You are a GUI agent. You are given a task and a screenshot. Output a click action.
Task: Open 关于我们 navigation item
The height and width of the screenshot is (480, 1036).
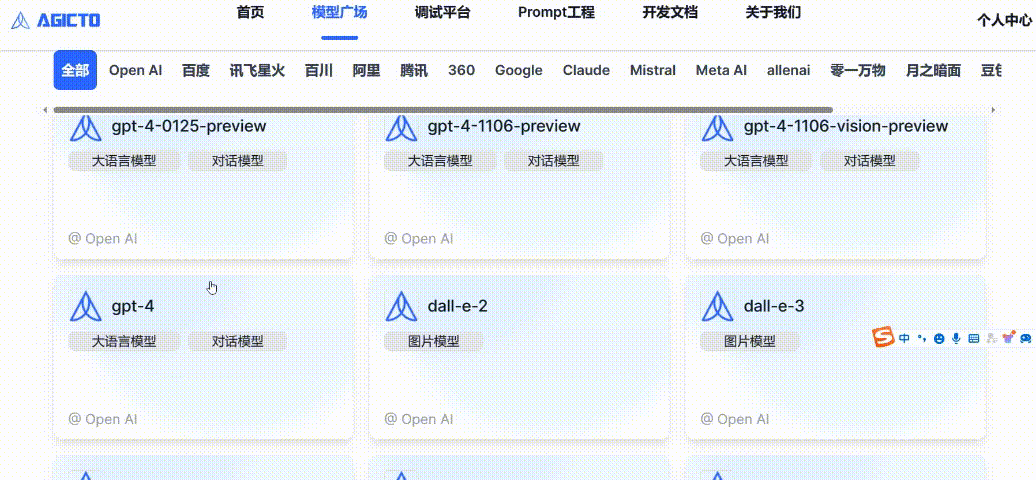773,13
